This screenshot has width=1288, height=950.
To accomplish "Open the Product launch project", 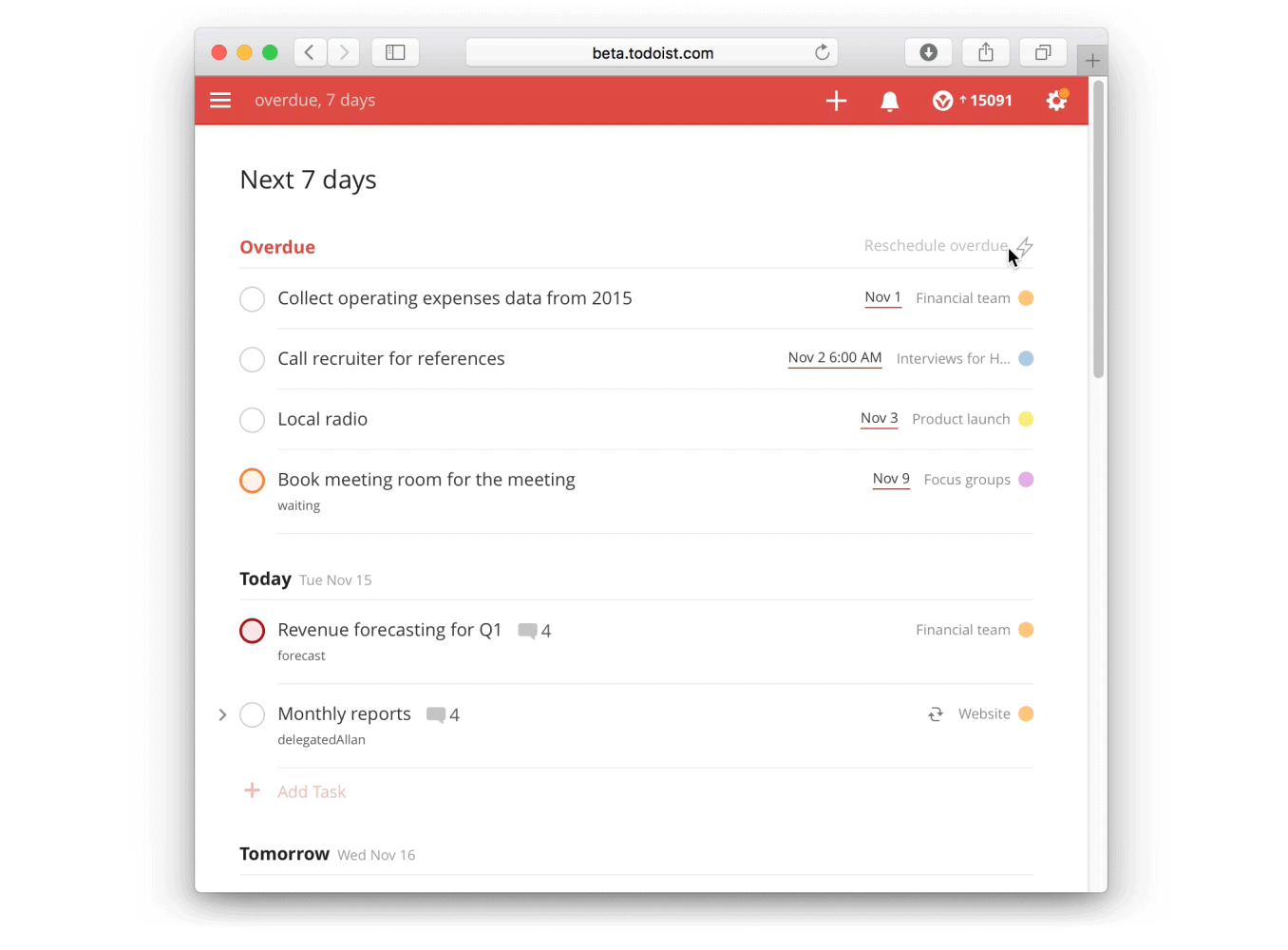I will (x=961, y=419).
